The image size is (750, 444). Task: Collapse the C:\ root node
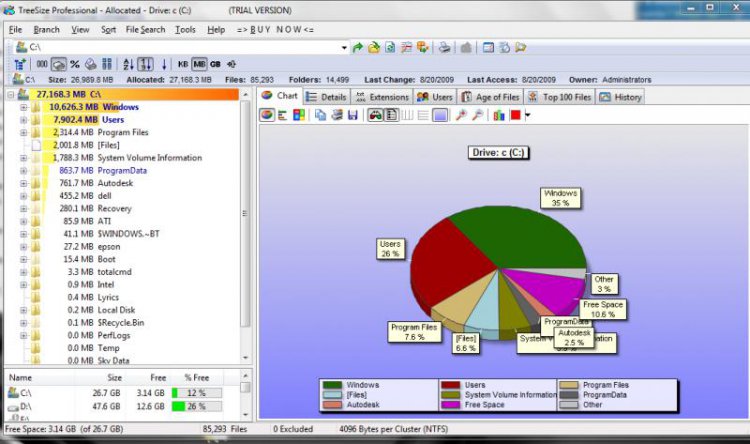[x=11, y=95]
